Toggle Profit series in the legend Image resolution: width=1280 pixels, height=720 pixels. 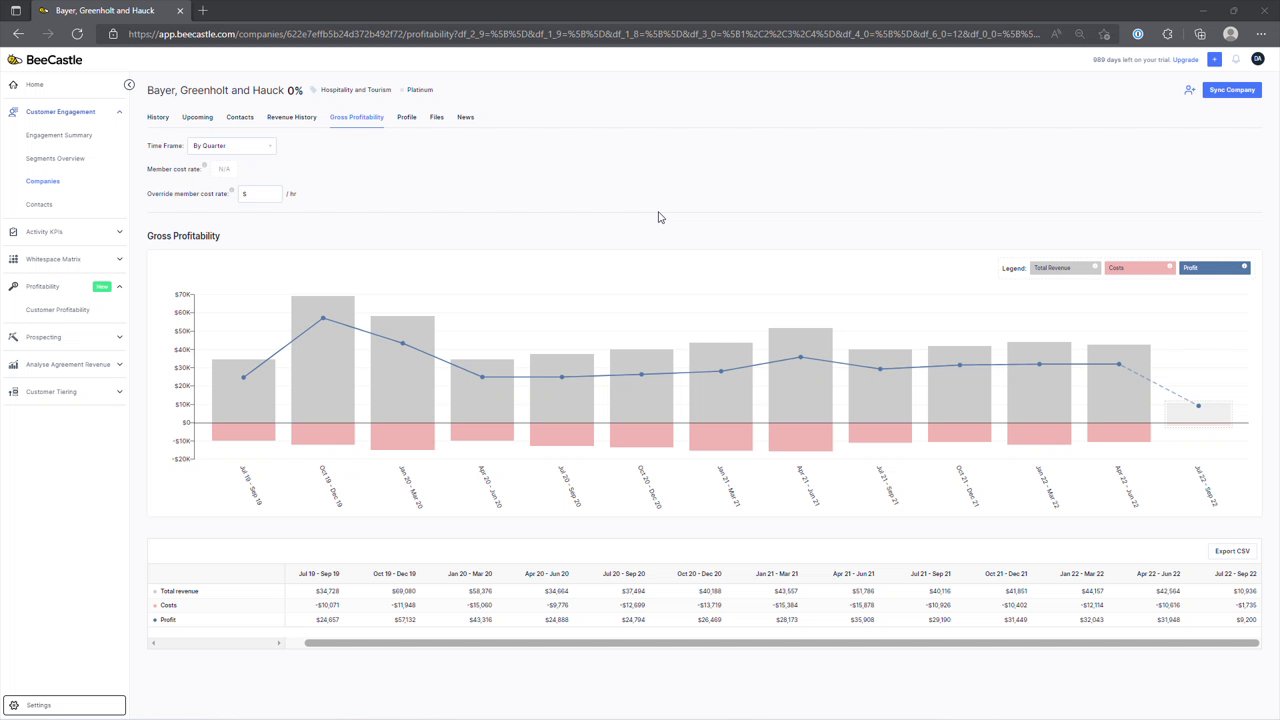point(1214,268)
